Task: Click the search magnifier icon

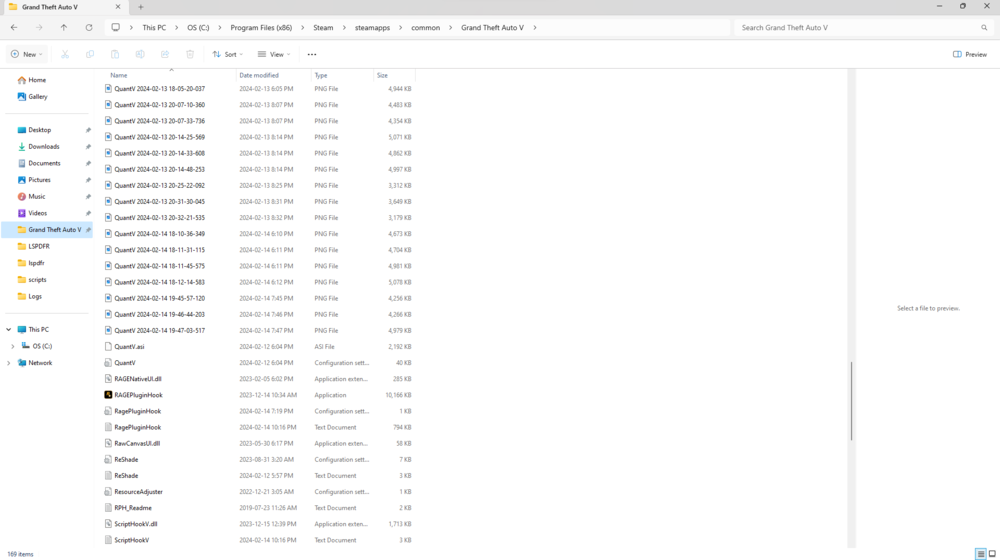Action: pyautogui.click(x=984, y=27)
